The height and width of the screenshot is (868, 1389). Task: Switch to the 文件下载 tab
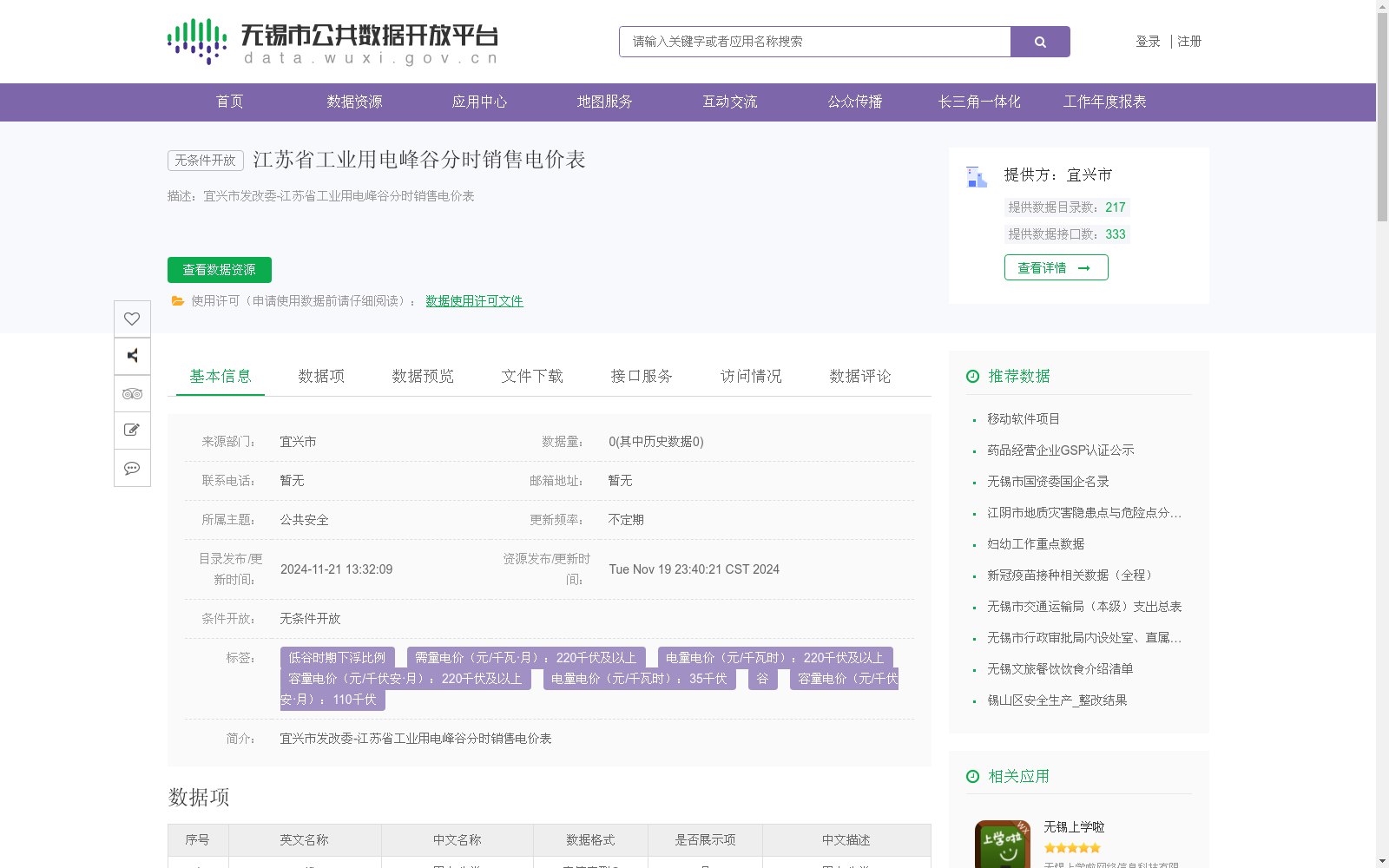click(532, 376)
